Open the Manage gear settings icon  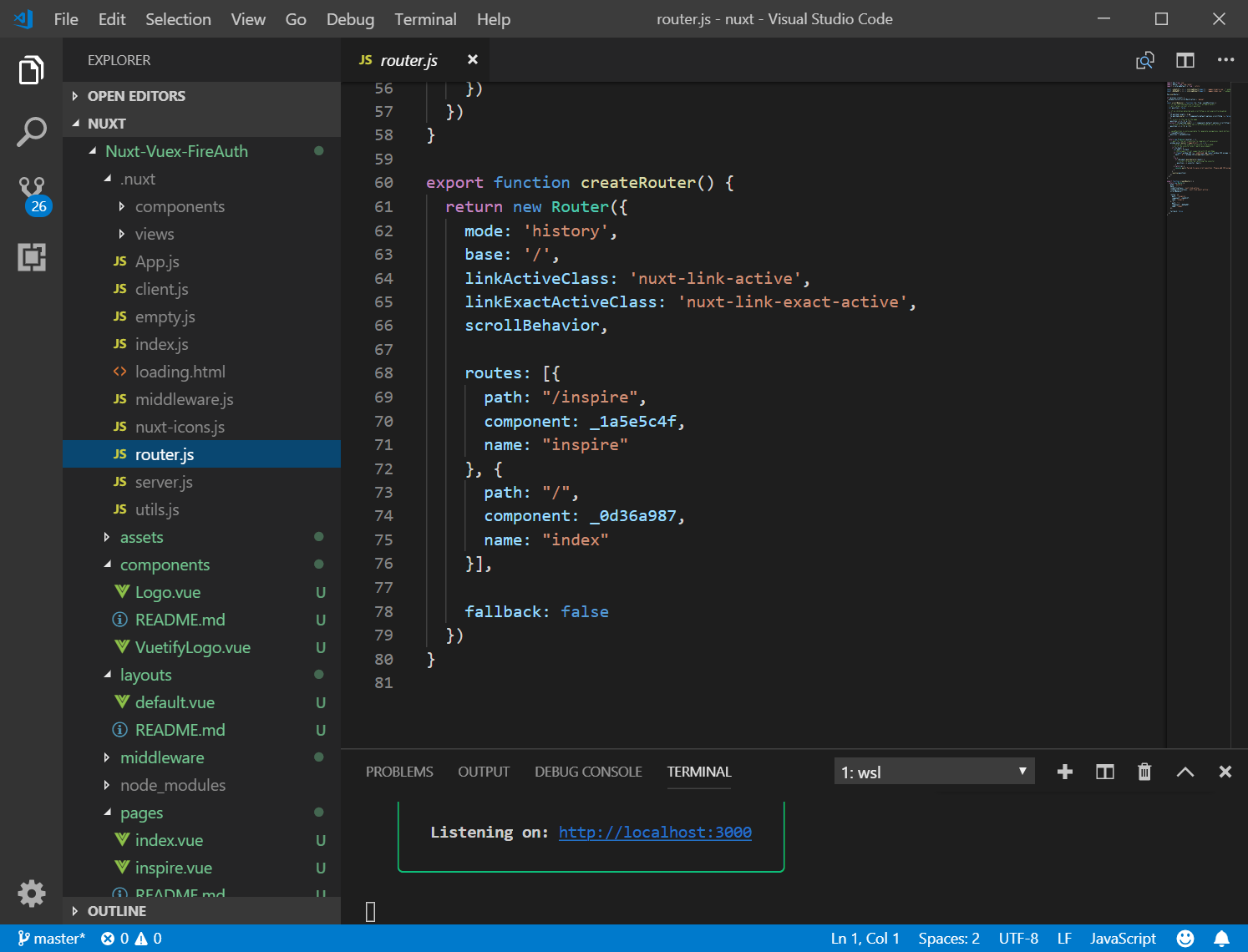click(32, 894)
